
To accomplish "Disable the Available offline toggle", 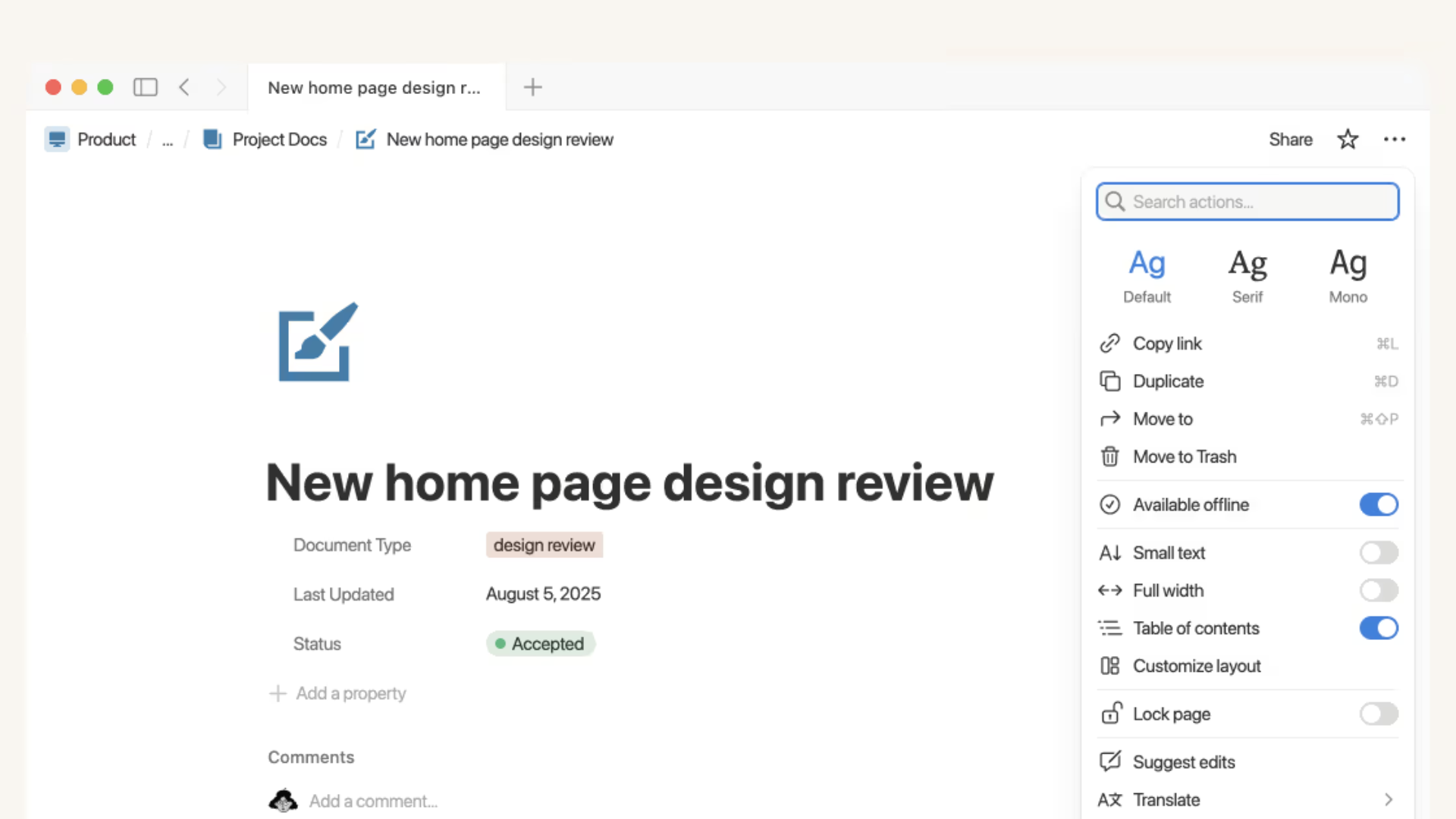I will pyautogui.click(x=1378, y=505).
